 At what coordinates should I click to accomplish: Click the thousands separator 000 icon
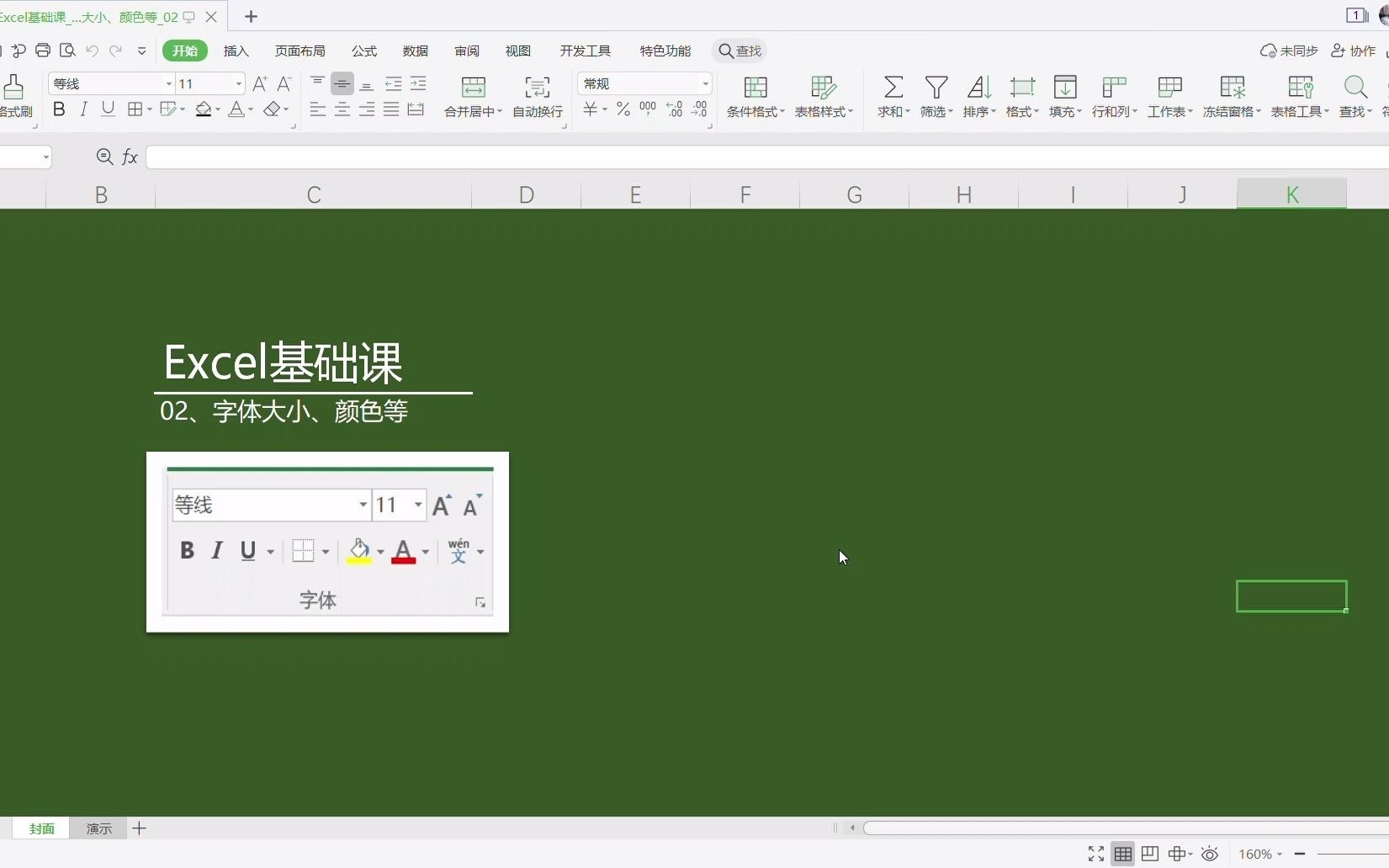(648, 109)
